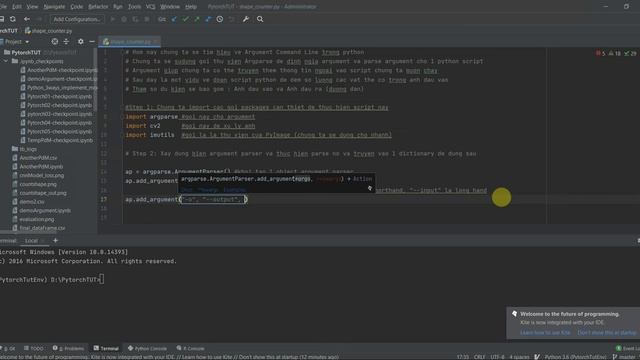Viewport: 640px width, 360px height.
Task: Open the Help menu
Action: coord(191,7)
